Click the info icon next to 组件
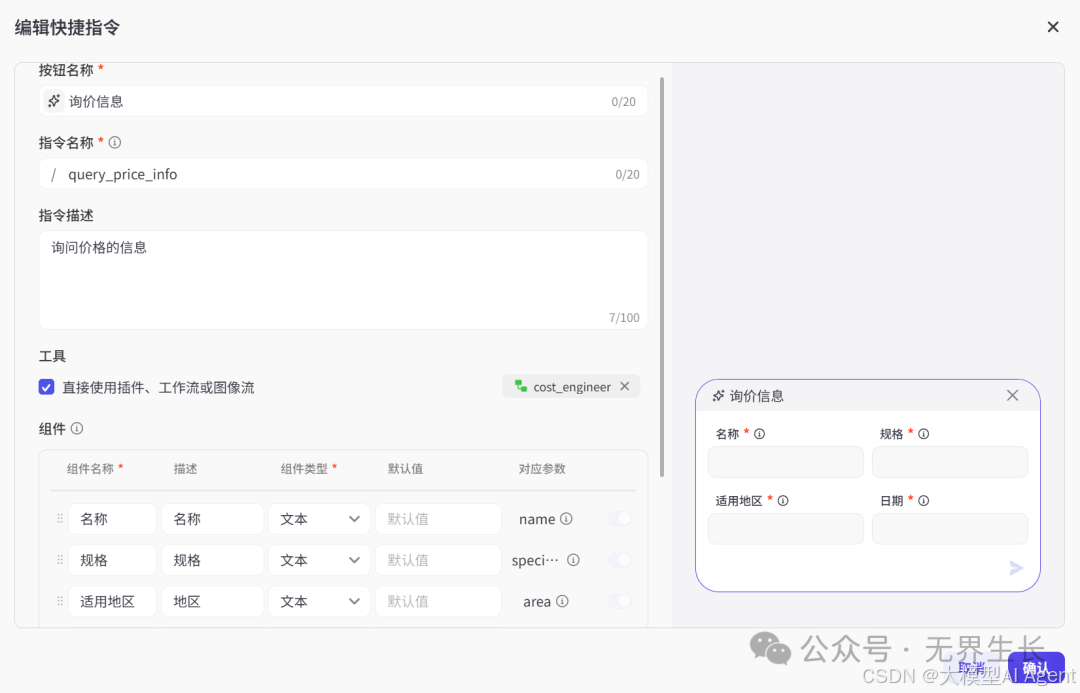The image size is (1080, 693). point(77,428)
